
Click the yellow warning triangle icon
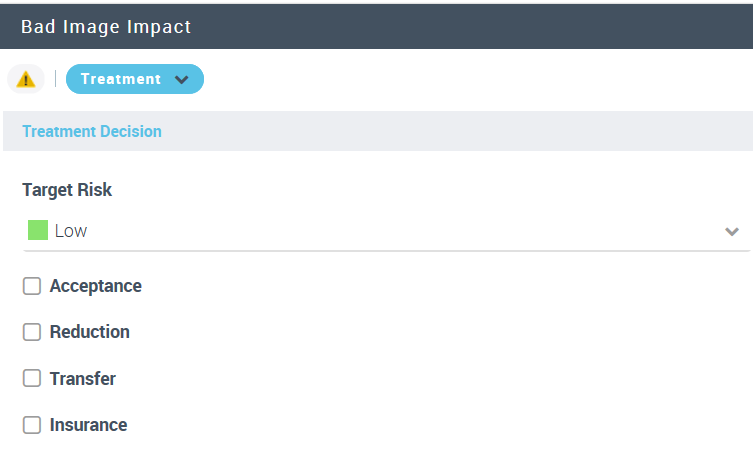pyautogui.click(x=26, y=79)
